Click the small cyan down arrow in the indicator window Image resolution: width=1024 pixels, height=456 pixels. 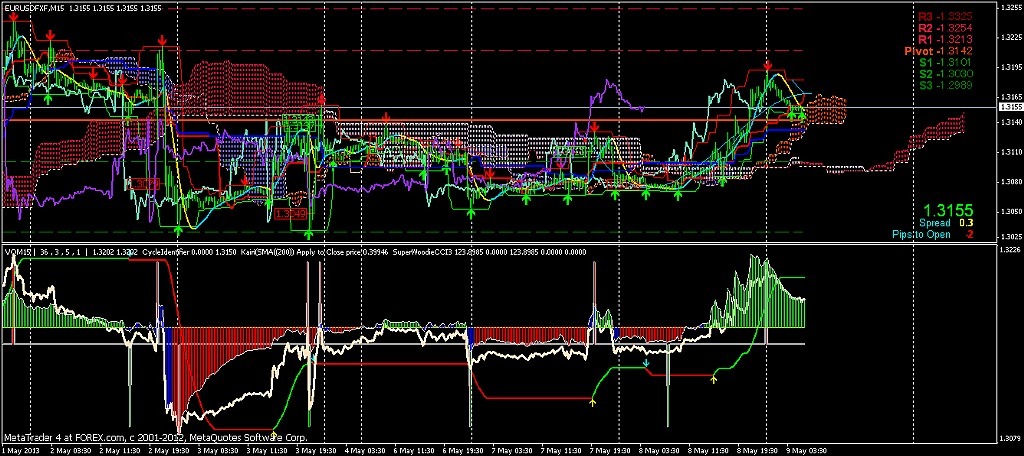(x=646, y=363)
